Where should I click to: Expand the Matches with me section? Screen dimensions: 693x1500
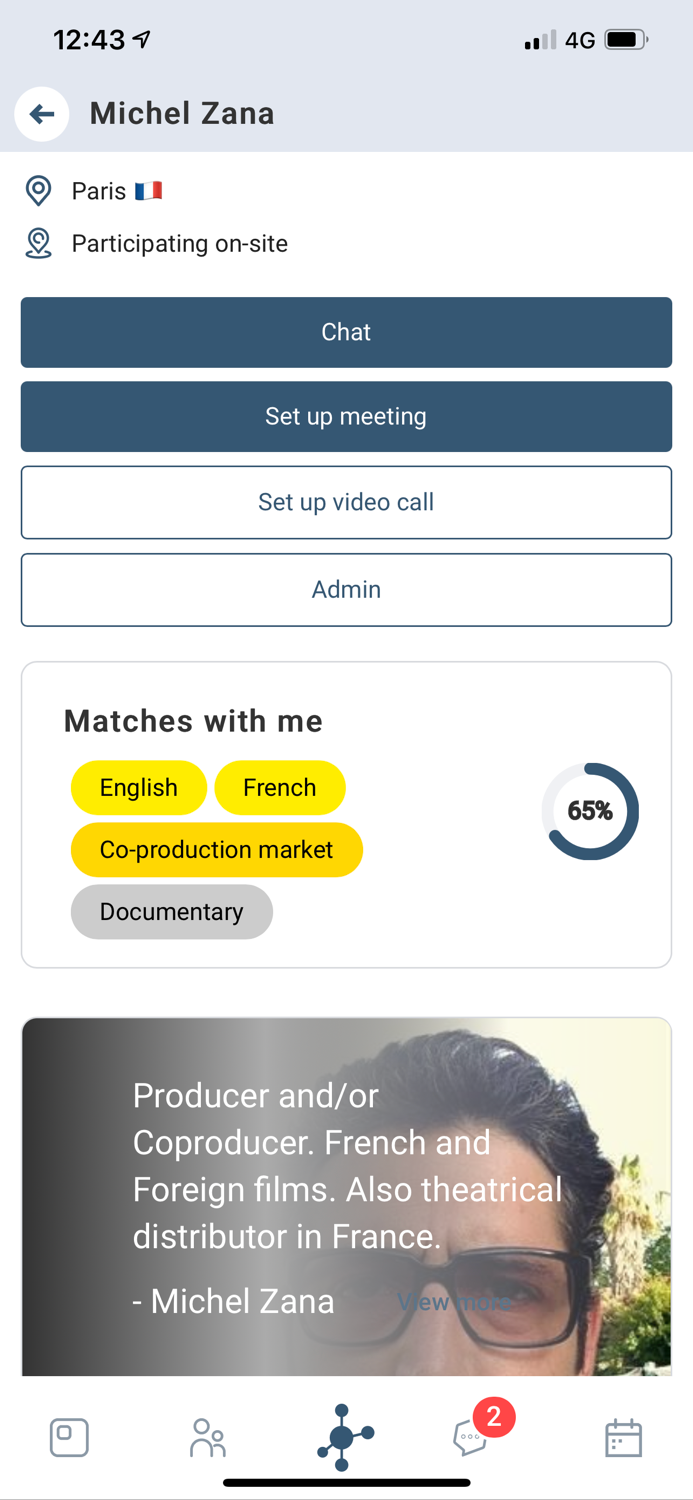point(193,721)
